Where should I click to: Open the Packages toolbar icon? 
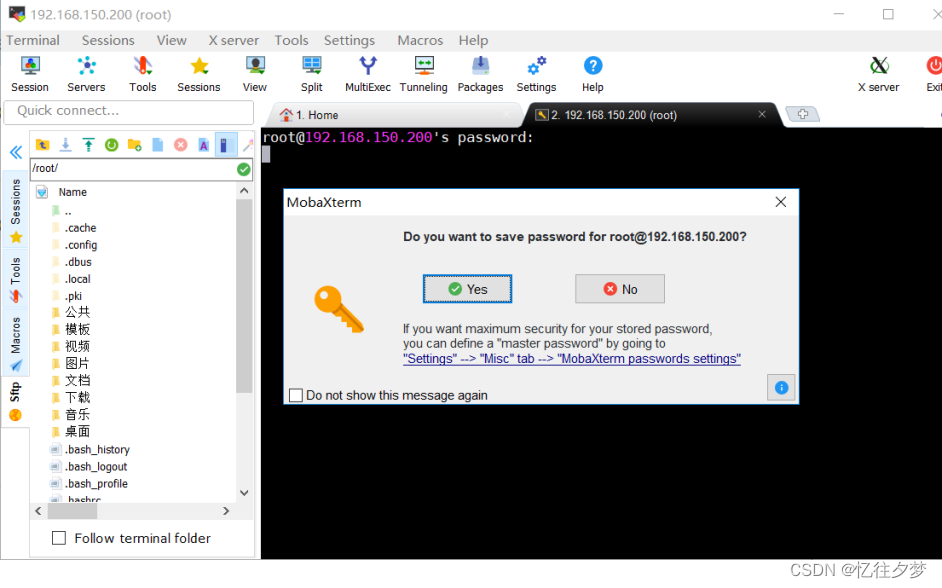pos(480,74)
